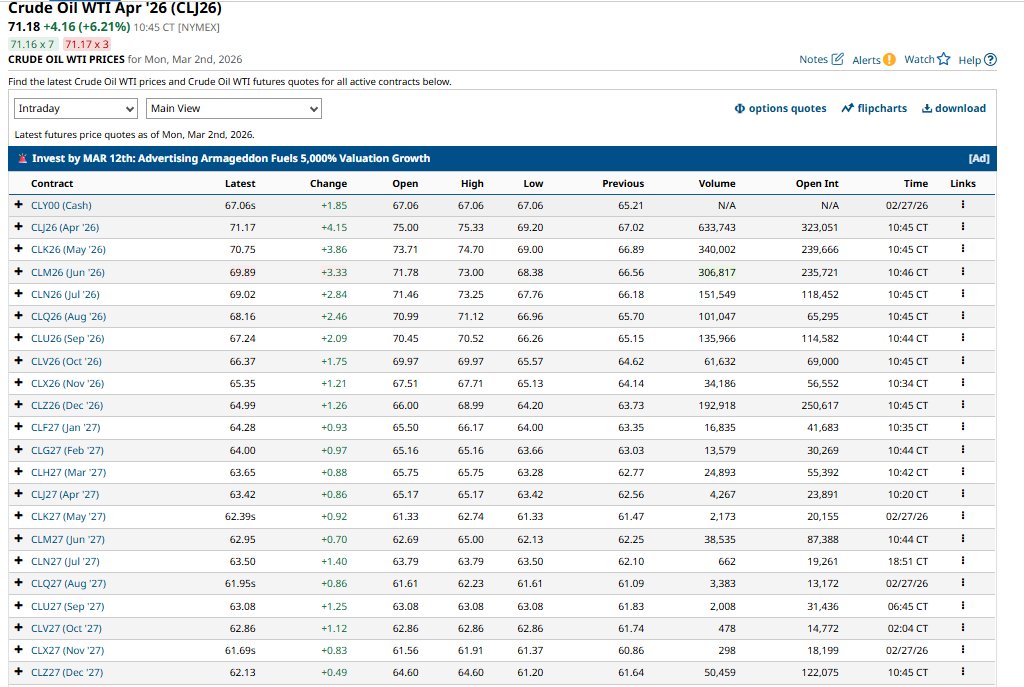Open links menu for CLH27 (Mar '27) row
Screen dimensions: 1024x687
[x=963, y=471]
